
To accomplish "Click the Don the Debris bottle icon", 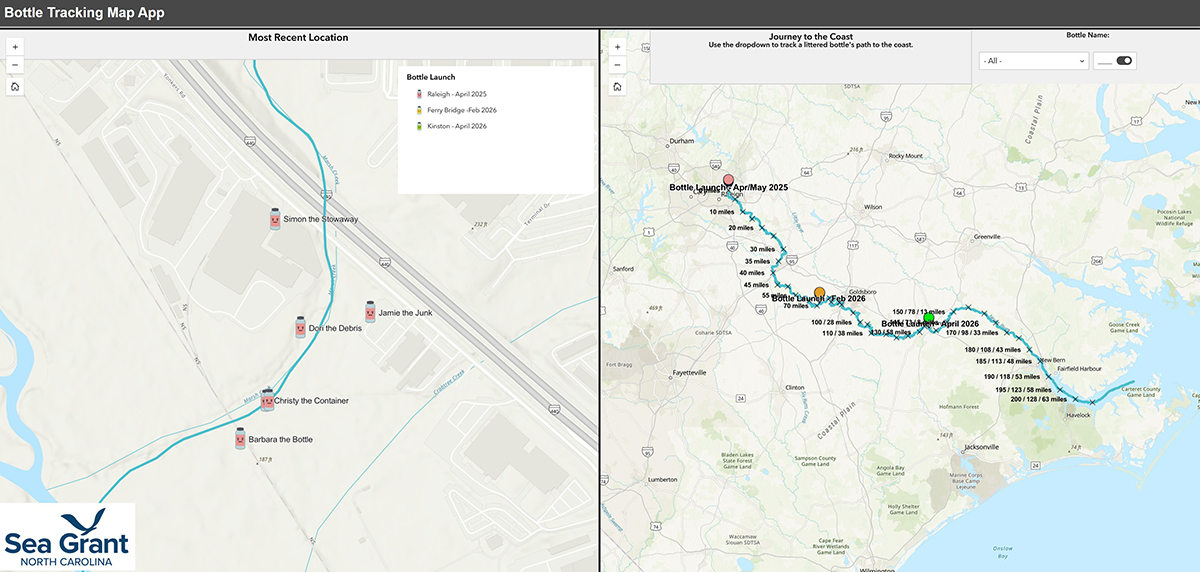I will click(300, 327).
